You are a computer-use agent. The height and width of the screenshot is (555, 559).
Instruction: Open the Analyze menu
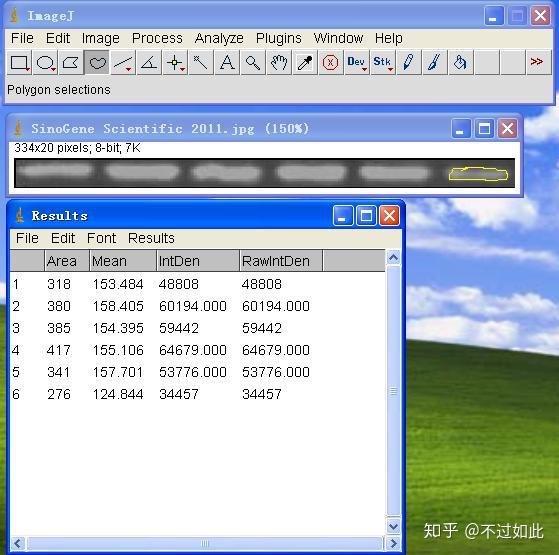(x=219, y=38)
